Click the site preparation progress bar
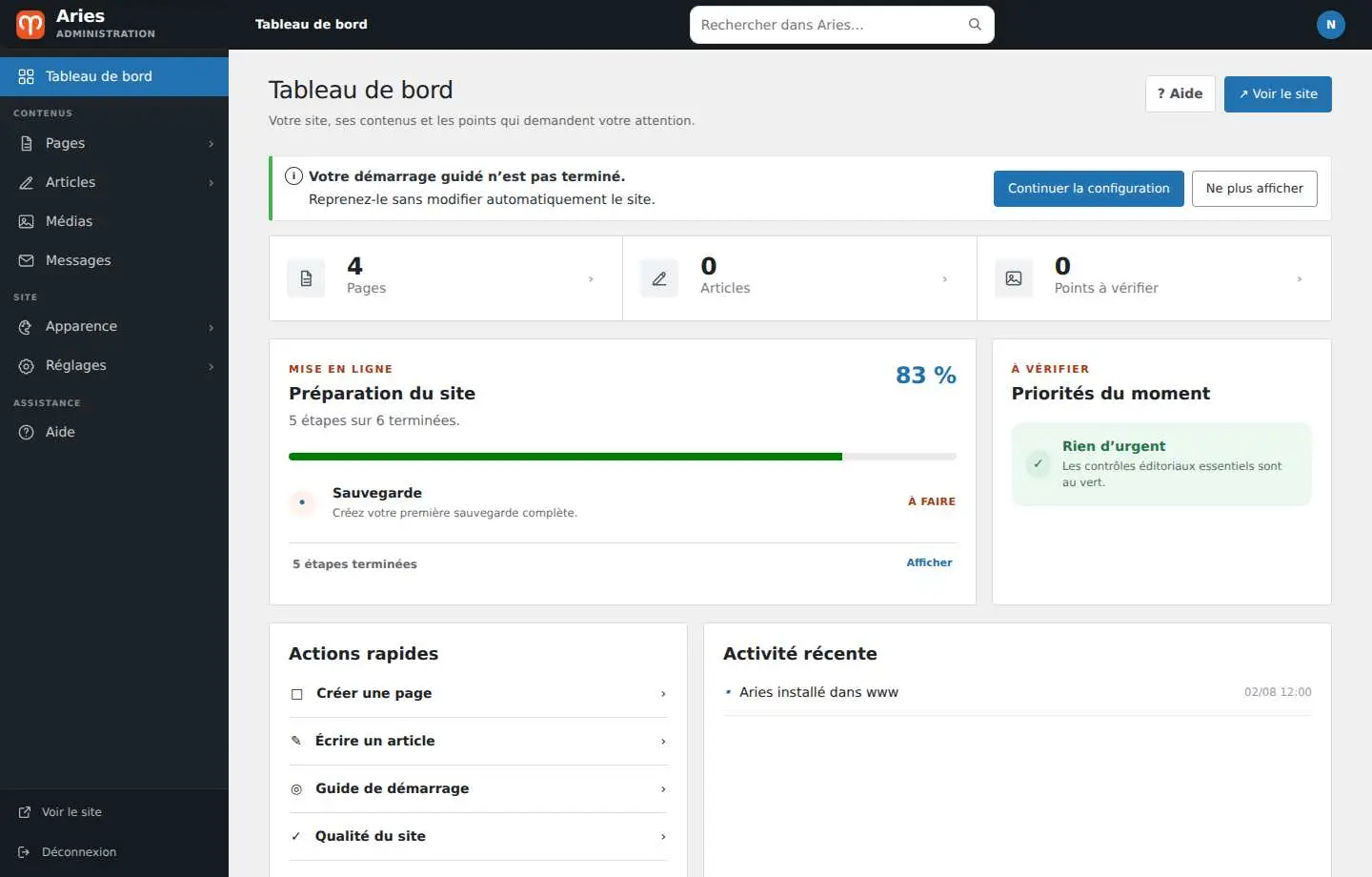This screenshot has height=877, width=1372. click(622, 457)
